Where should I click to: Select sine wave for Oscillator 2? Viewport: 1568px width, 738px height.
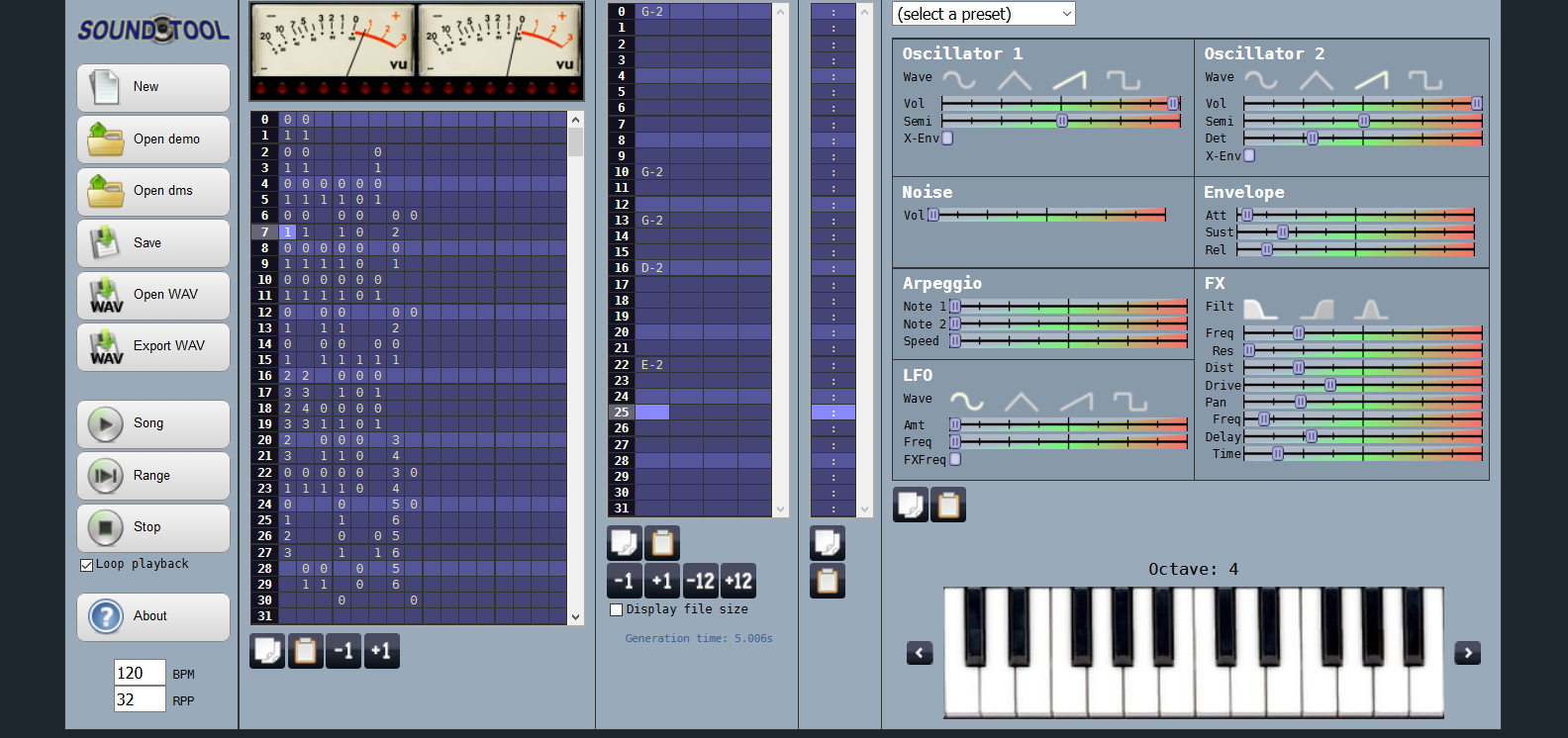tap(1261, 79)
